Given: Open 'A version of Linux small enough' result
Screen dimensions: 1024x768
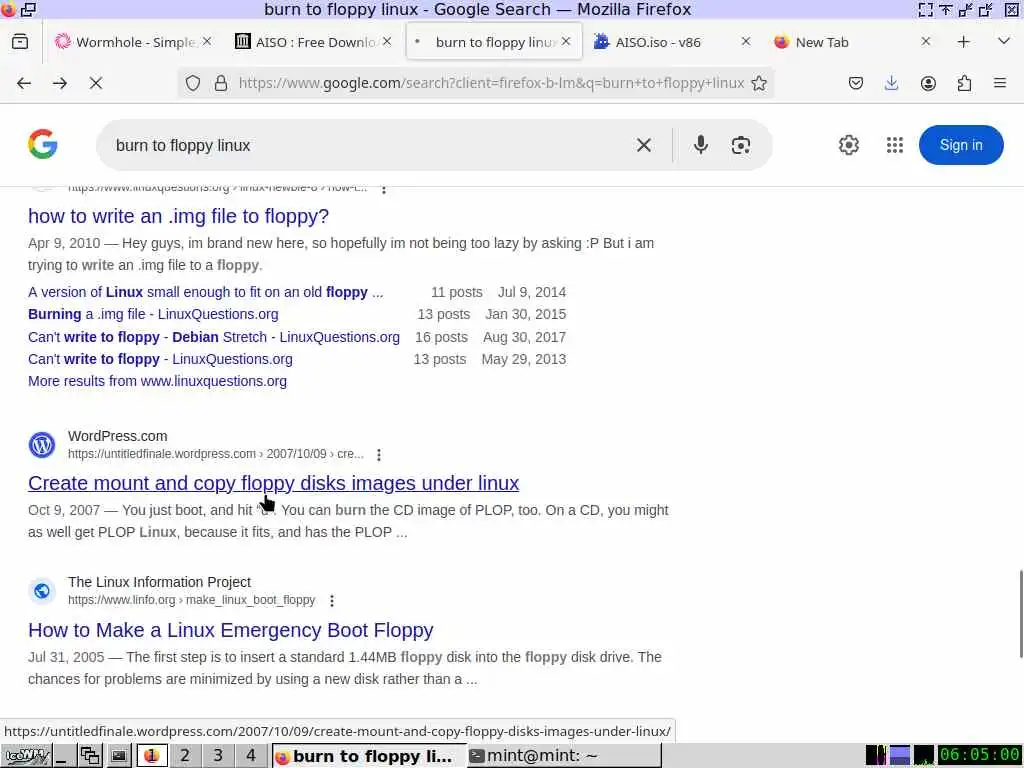Looking at the screenshot, I should 206,292.
